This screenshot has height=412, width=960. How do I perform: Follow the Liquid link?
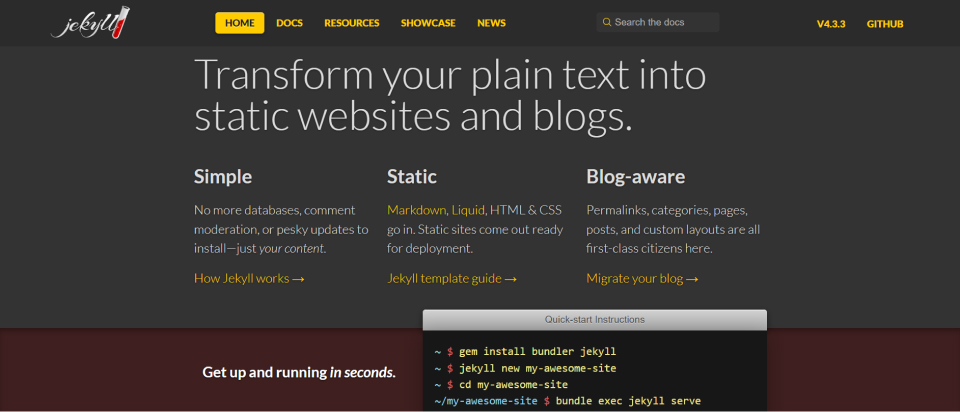click(468, 211)
